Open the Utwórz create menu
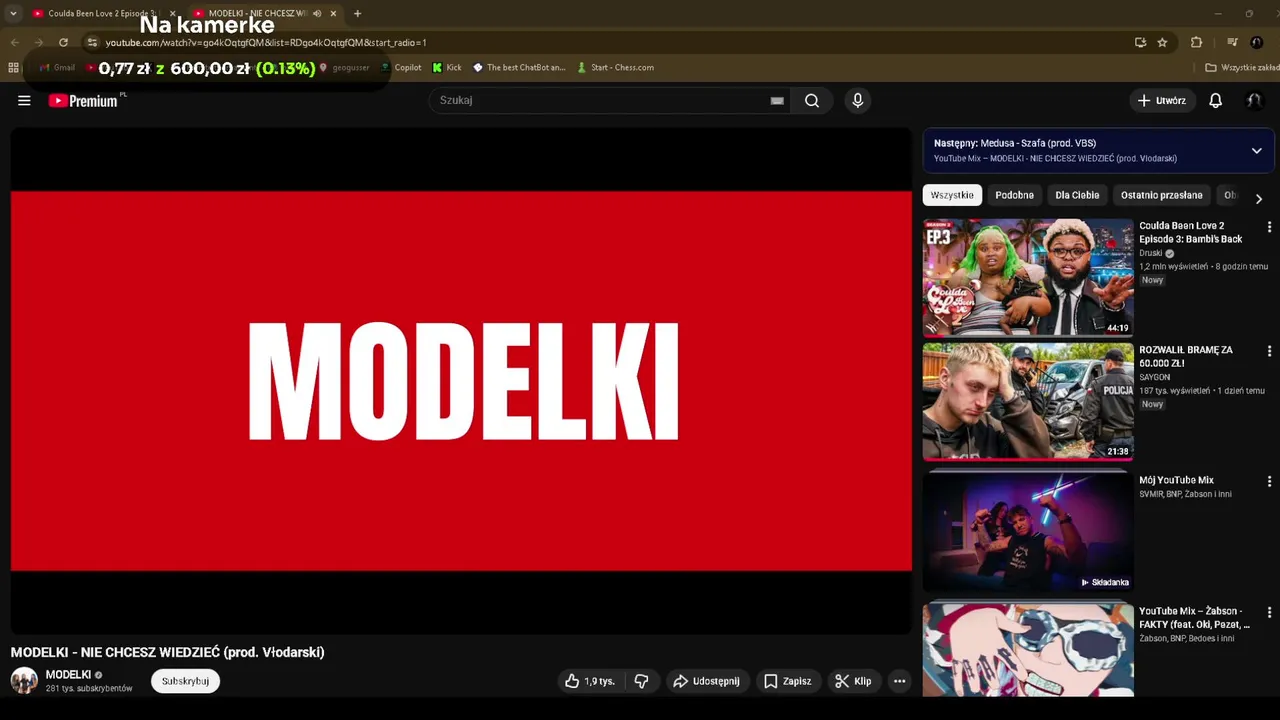 click(x=1162, y=100)
